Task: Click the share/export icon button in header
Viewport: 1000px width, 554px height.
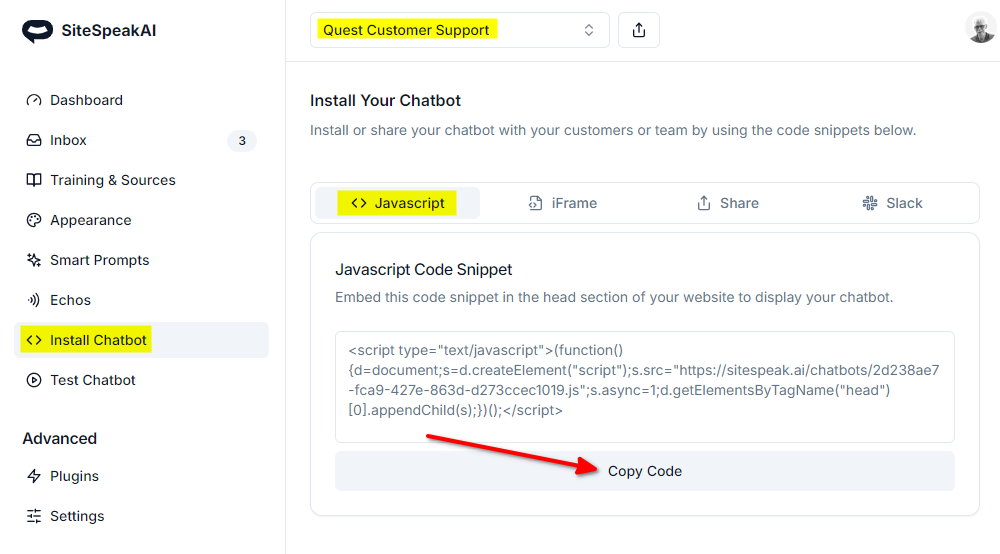Action: [x=639, y=30]
